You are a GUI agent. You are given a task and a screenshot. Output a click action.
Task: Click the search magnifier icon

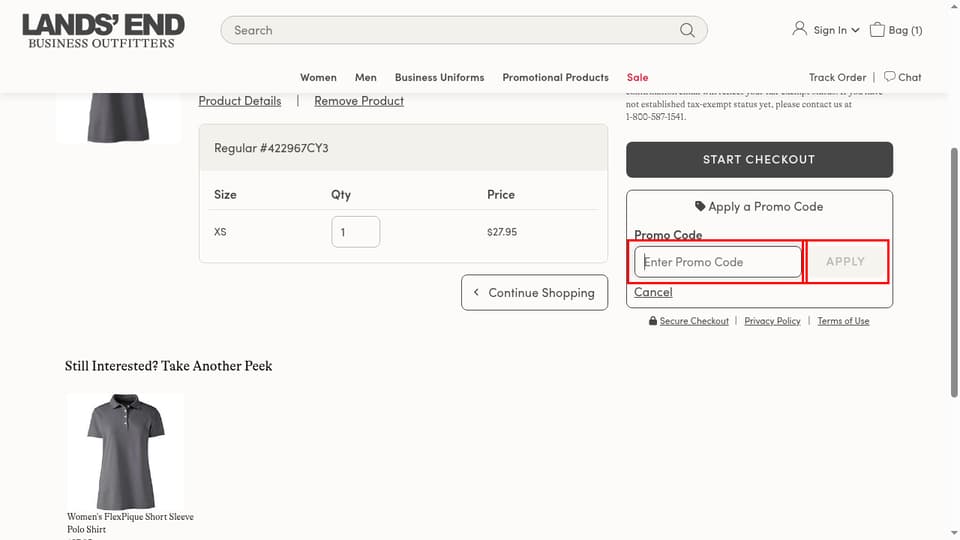click(687, 30)
